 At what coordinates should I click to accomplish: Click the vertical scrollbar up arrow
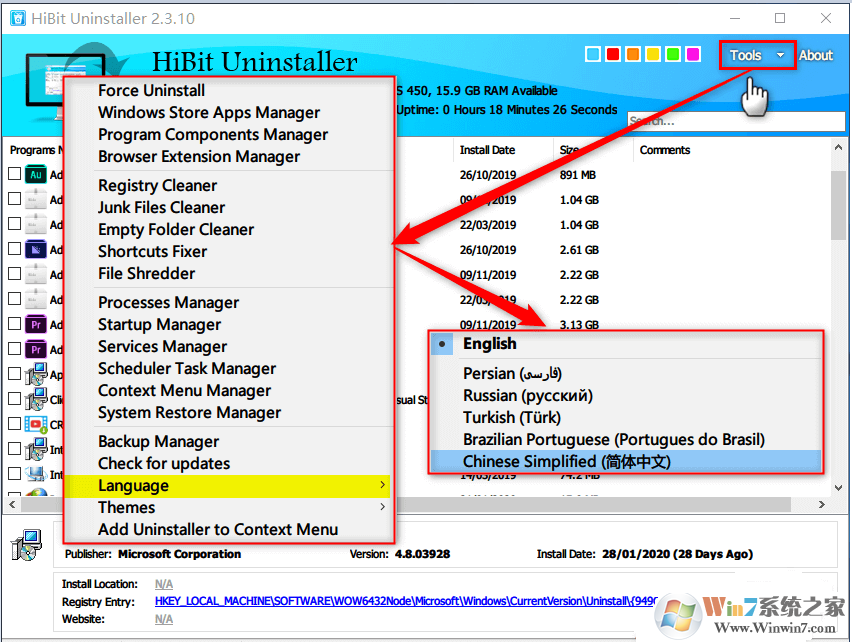(838, 147)
